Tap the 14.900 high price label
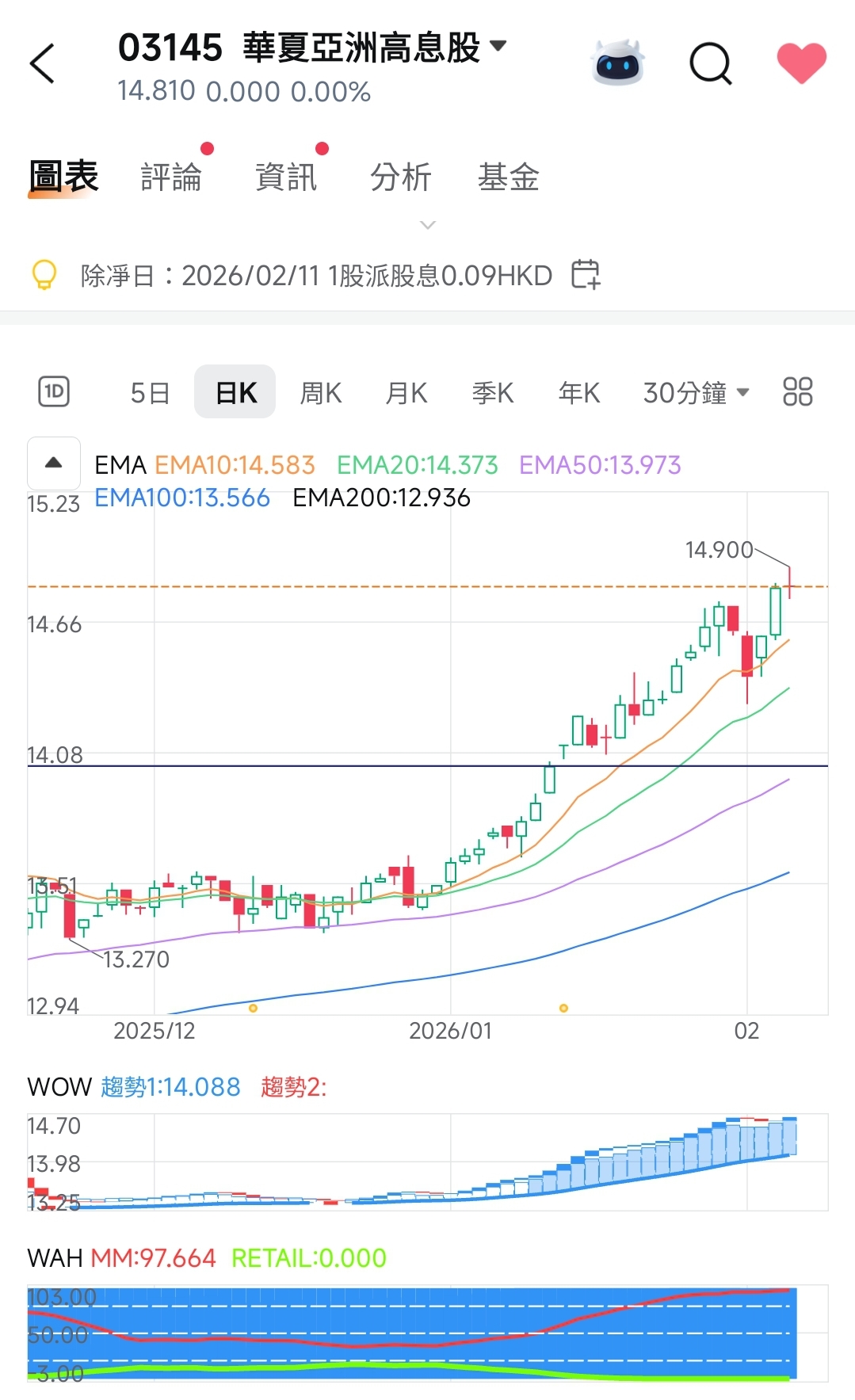The height and width of the screenshot is (1400, 855). click(719, 550)
